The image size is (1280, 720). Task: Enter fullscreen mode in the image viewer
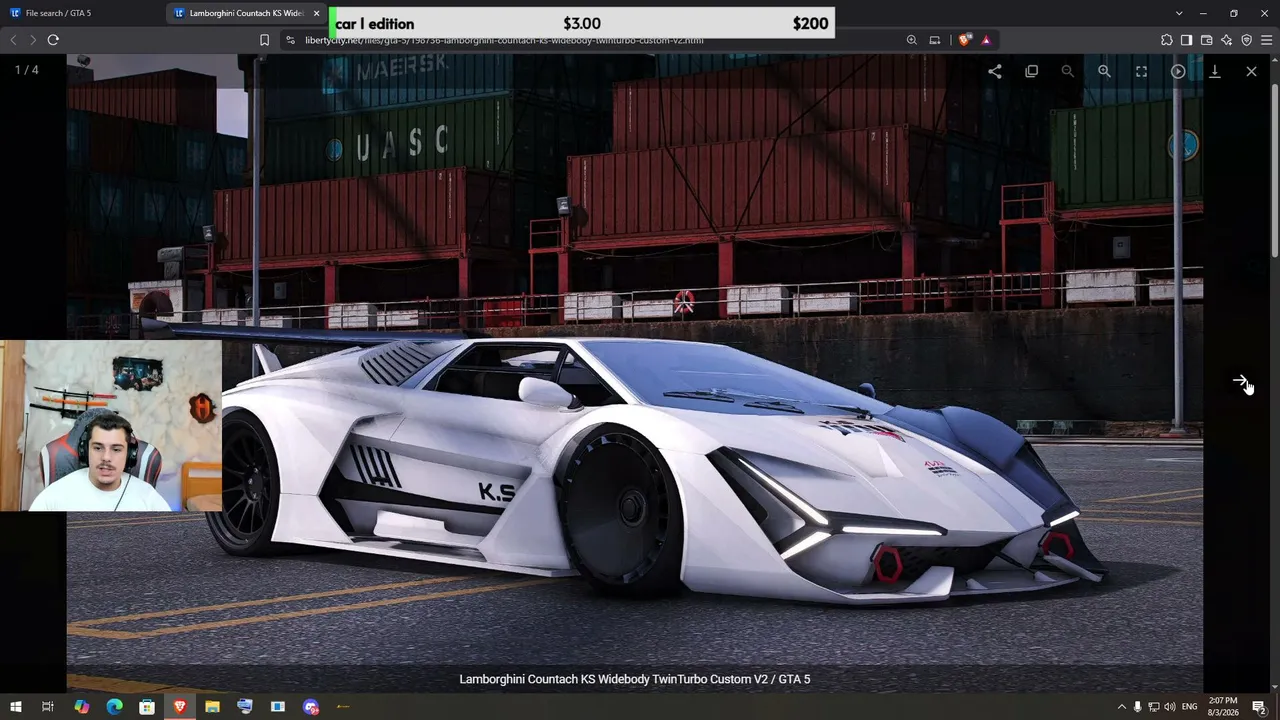[1141, 71]
